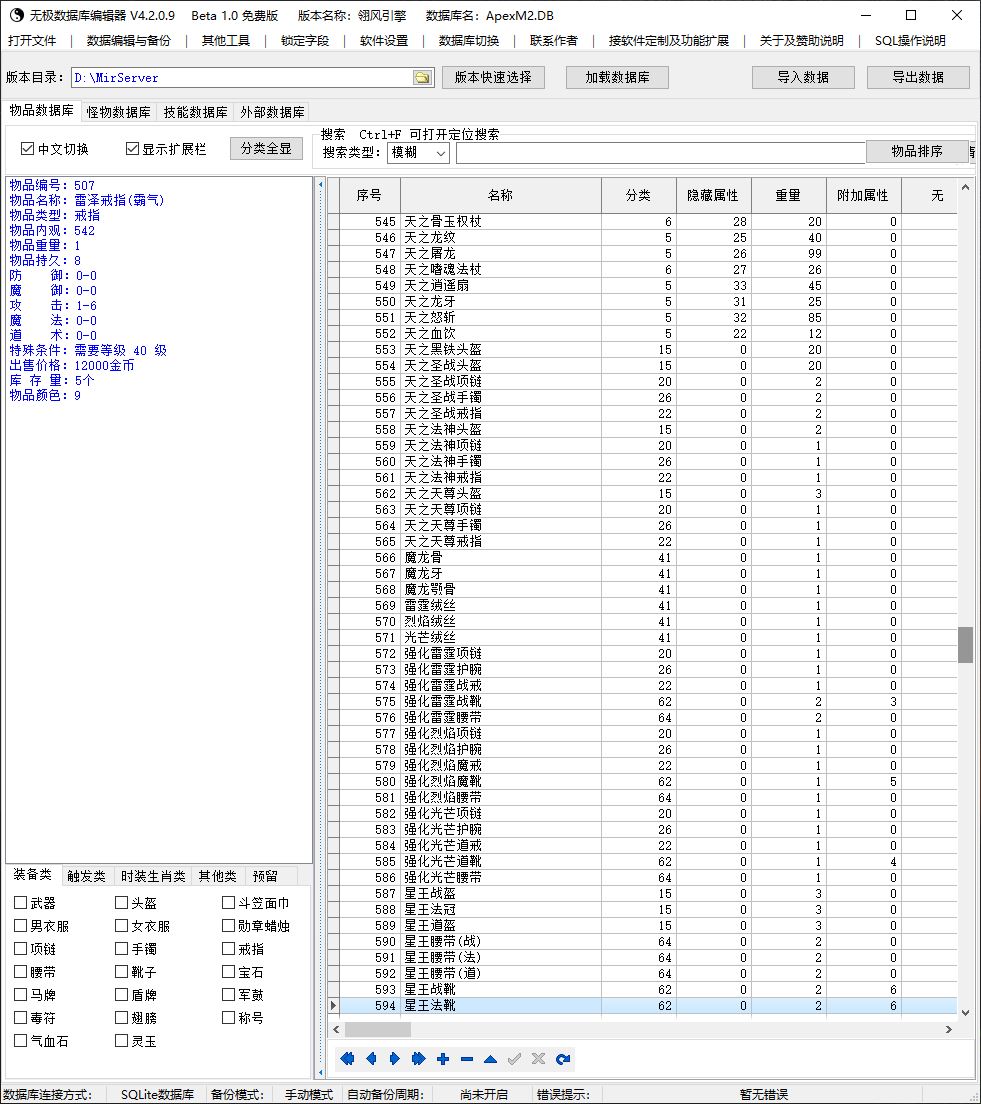Check the 男衣服 category box
The image size is (981, 1104).
[x=20, y=925]
